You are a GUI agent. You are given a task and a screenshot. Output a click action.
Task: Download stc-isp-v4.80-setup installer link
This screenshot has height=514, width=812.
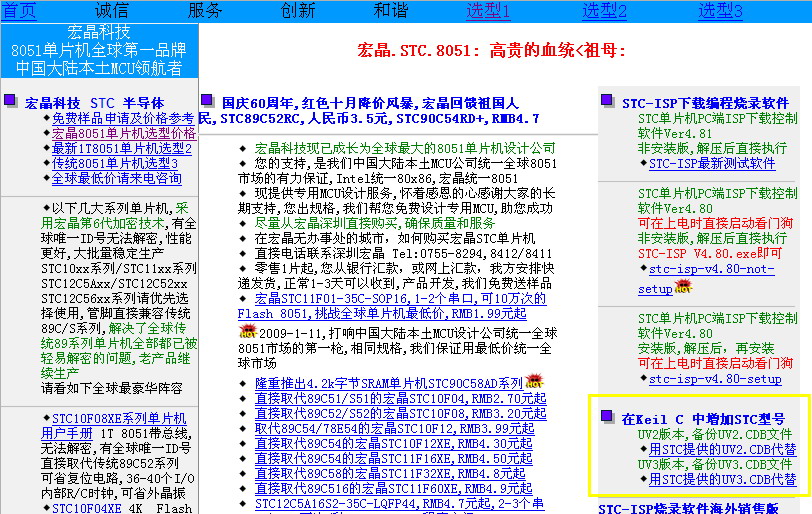click(715, 379)
